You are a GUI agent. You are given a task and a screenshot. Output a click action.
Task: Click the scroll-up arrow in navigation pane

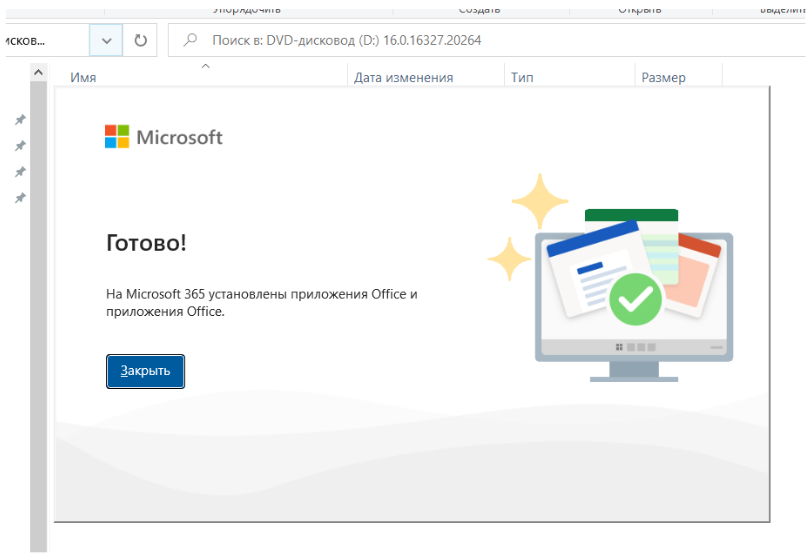(x=39, y=73)
